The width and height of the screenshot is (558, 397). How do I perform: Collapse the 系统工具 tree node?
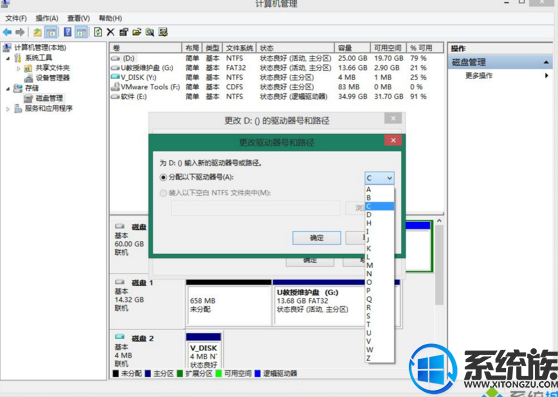tap(8, 58)
